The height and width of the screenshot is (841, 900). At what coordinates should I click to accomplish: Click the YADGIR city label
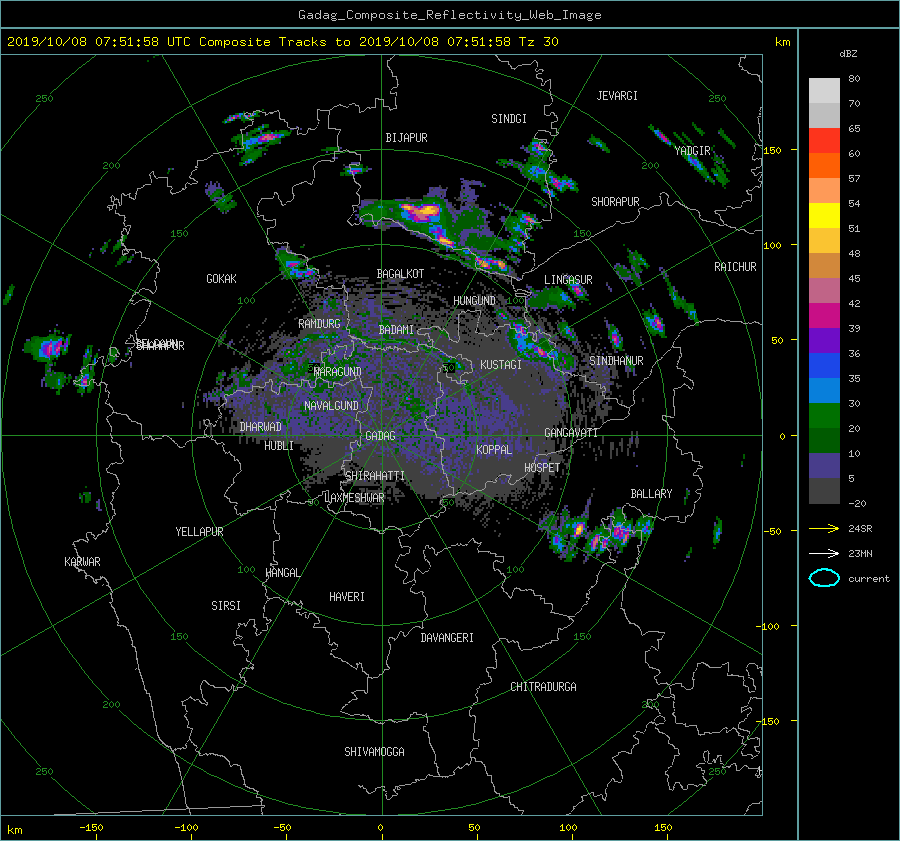click(x=692, y=151)
